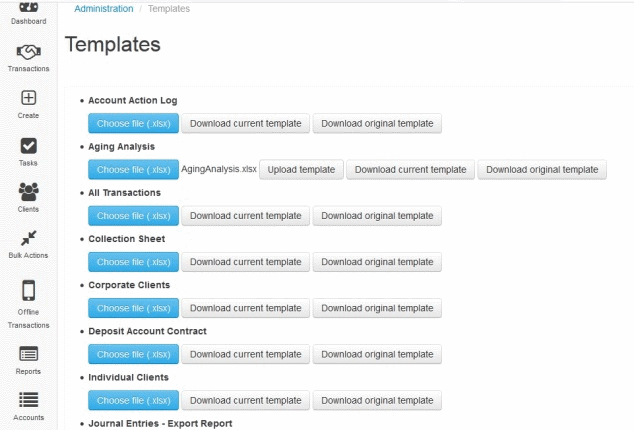This screenshot has width=634, height=430.
Task: Choose a file for Individual Clients
Action: point(133,400)
